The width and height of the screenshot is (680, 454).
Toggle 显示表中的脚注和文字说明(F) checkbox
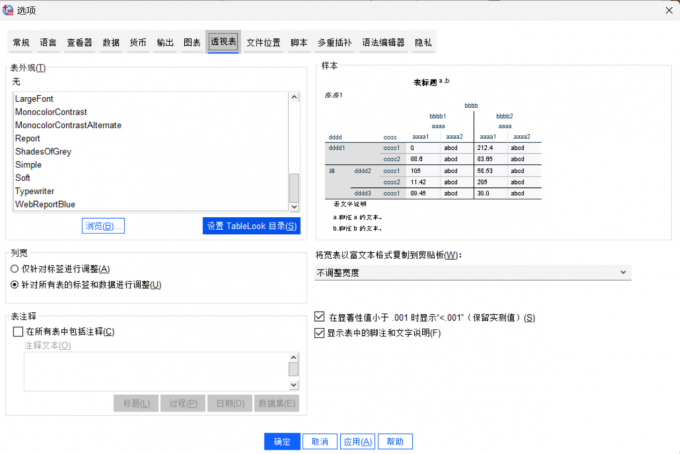319,333
